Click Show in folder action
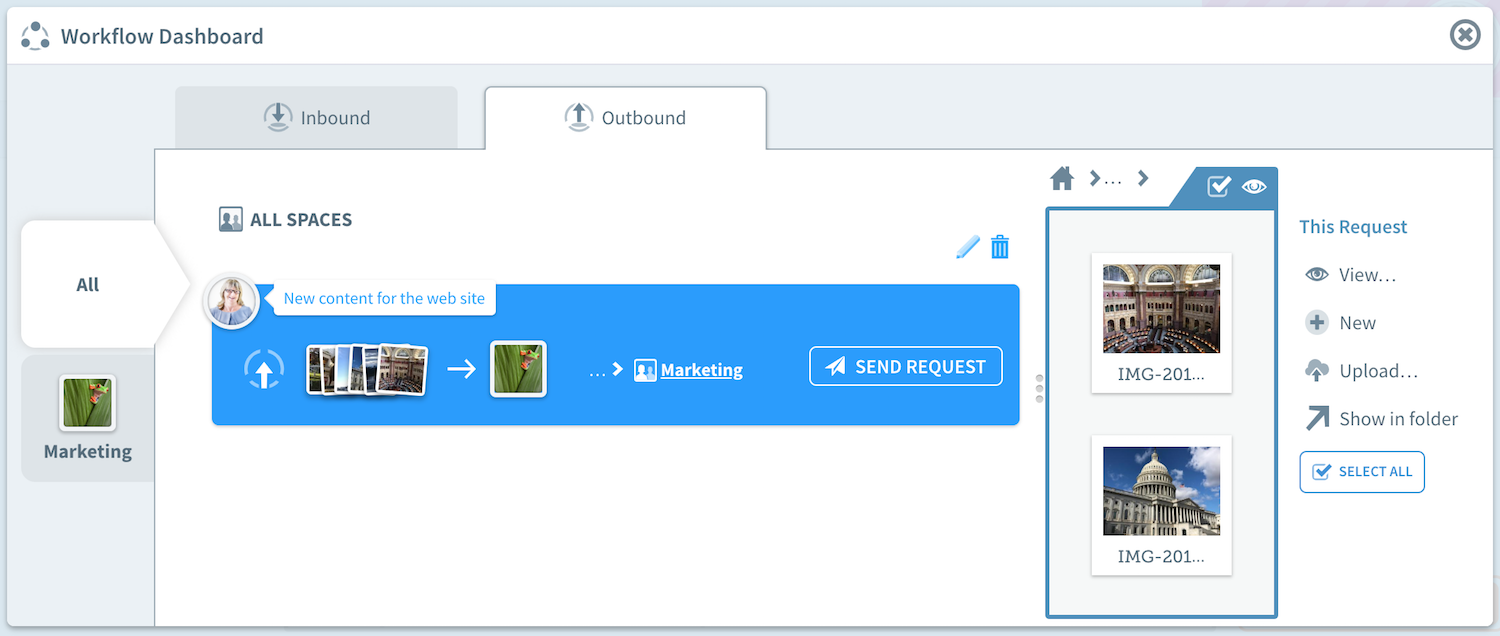 pyautogui.click(x=1382, y=419)
